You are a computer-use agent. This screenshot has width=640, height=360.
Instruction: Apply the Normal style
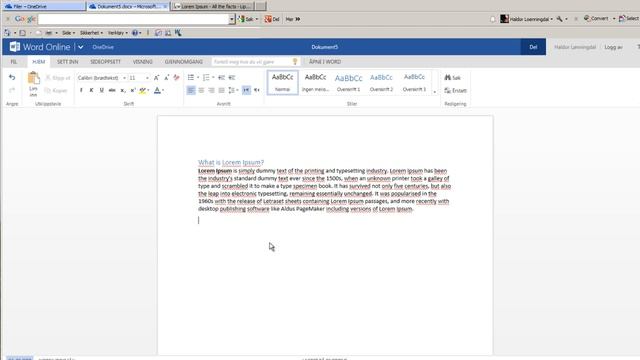click(x=282, y=82)
